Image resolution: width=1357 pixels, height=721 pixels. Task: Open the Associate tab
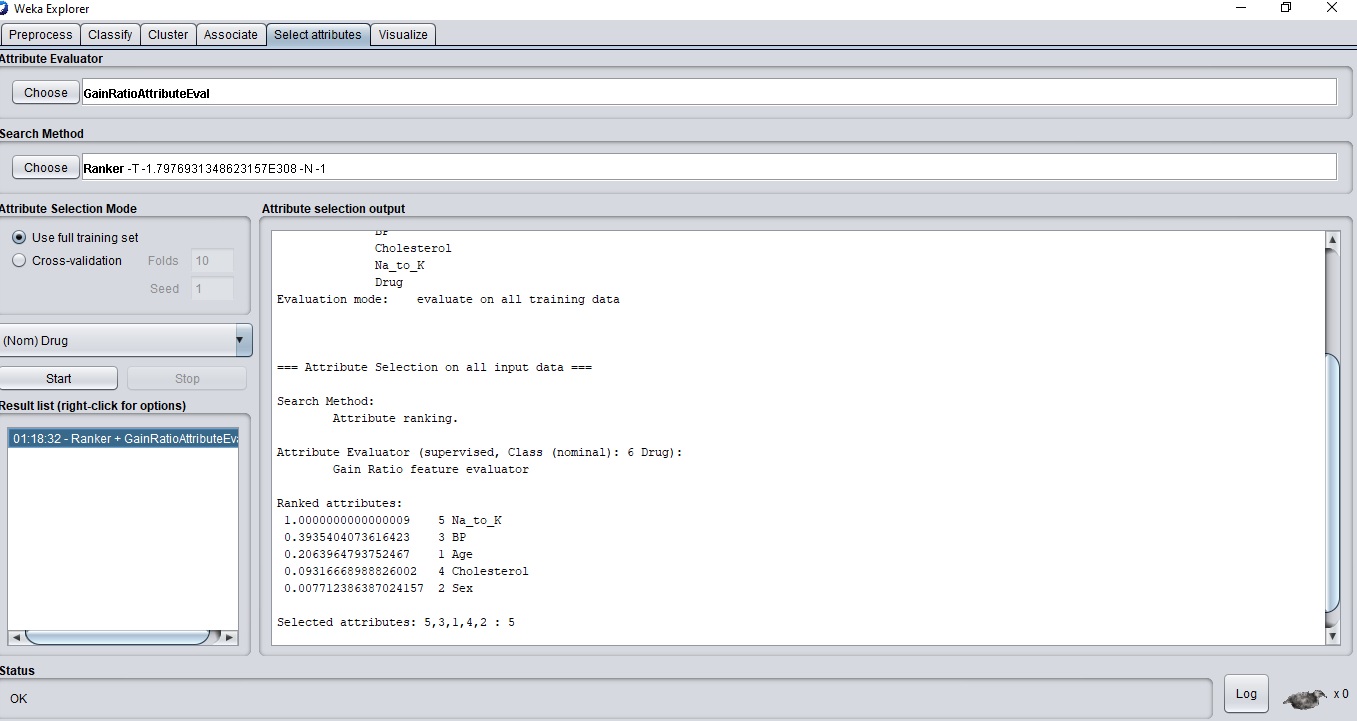pos(231,34)
